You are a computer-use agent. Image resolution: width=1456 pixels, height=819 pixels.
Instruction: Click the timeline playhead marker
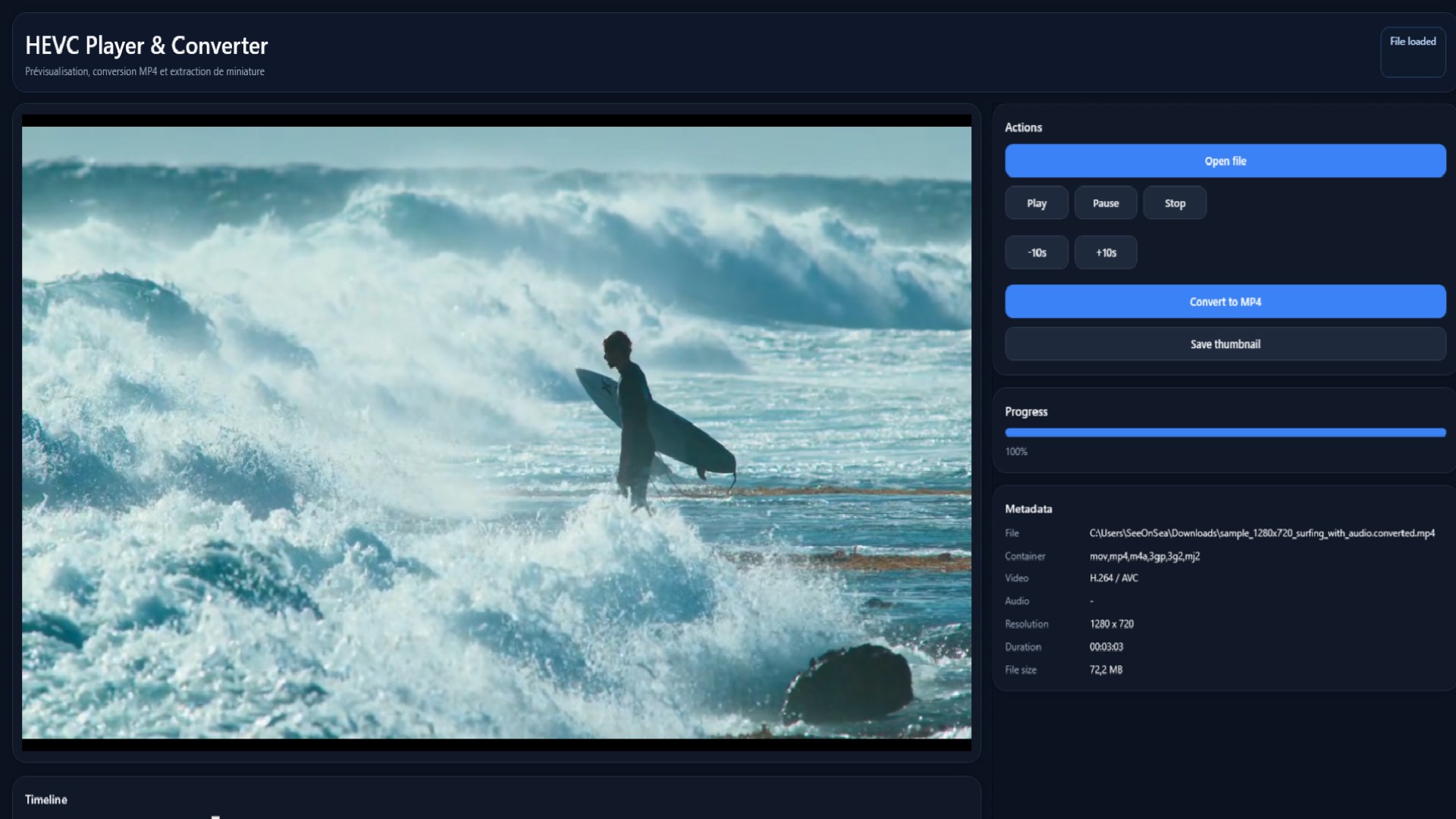215,816
